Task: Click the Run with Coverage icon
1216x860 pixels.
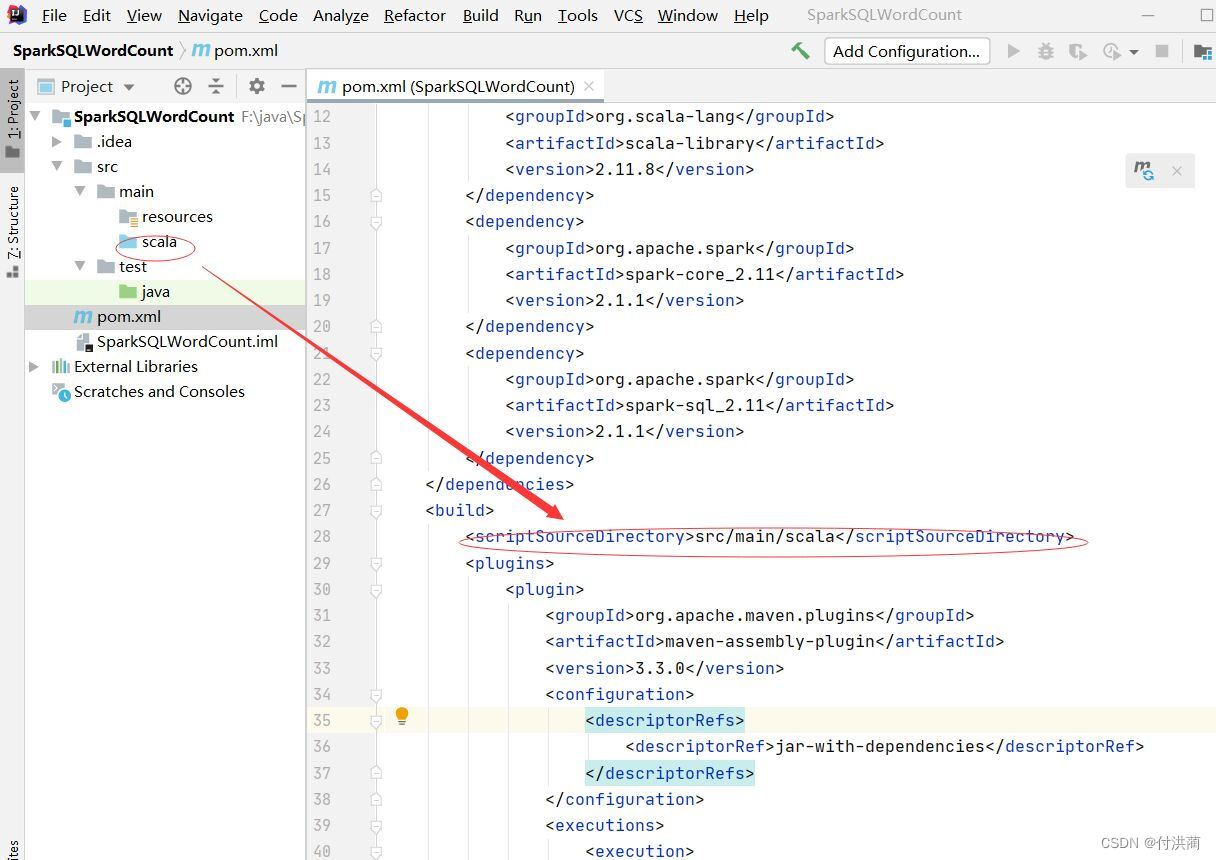Action: pyautogui.click(x=1077, y=51)
